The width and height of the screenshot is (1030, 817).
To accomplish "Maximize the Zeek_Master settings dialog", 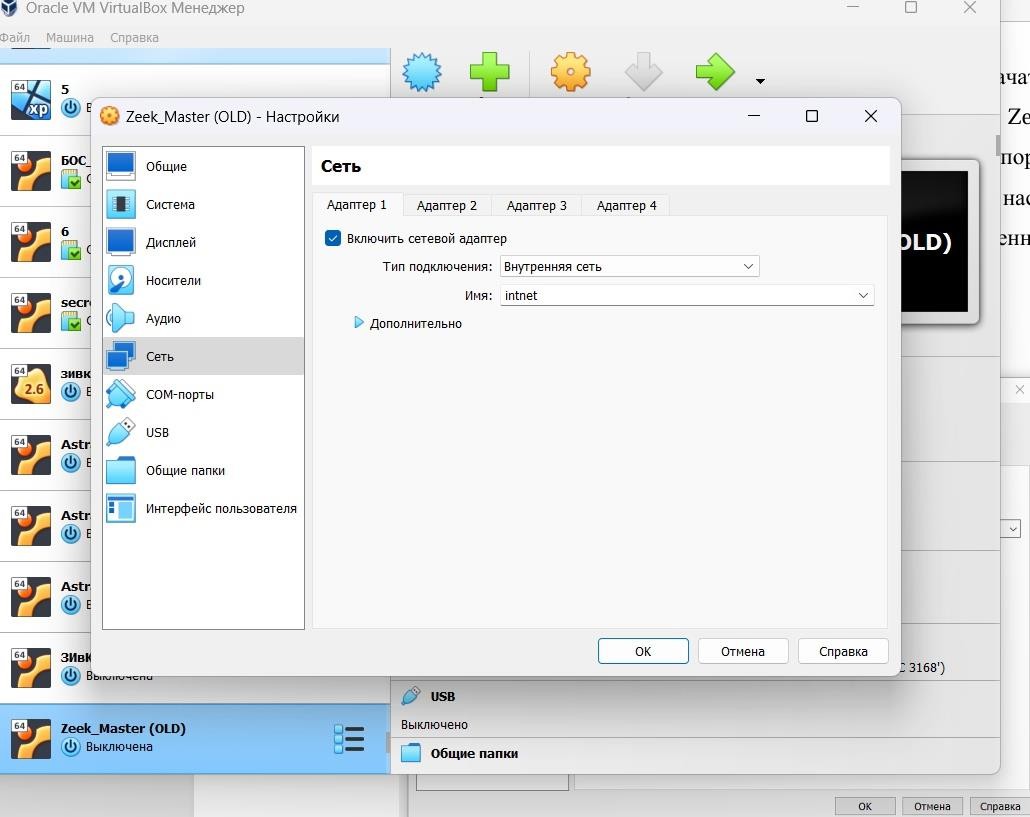I will 812,116.
